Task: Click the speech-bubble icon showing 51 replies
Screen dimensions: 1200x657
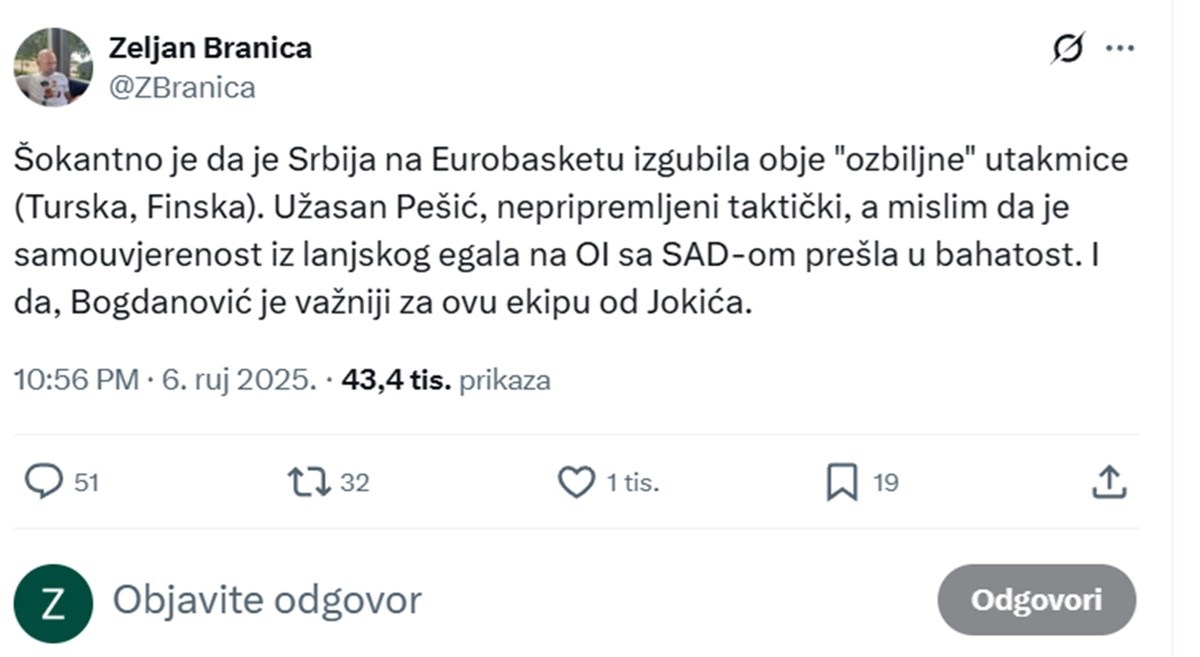Action: [44, 482]
